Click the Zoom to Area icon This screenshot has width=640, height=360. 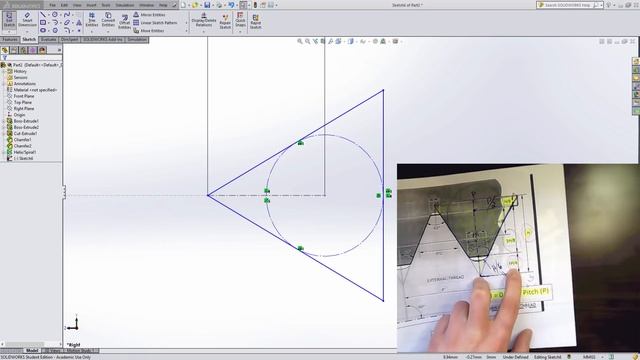click(307, 41)
